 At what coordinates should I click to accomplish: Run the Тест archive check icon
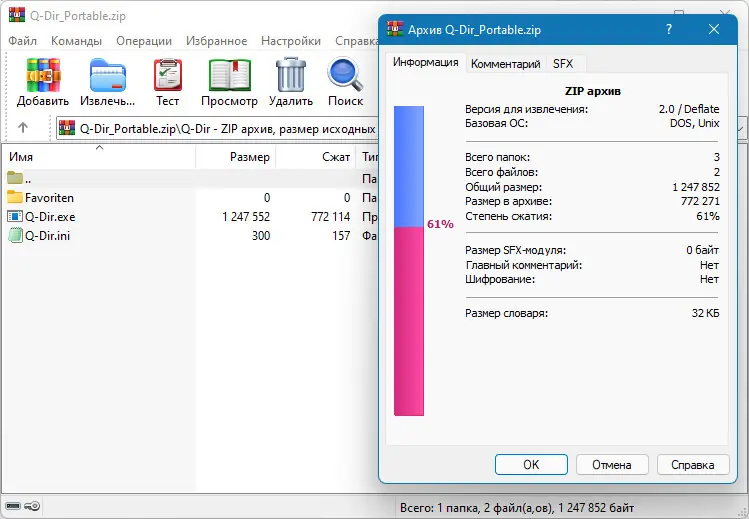pos(168,75)
